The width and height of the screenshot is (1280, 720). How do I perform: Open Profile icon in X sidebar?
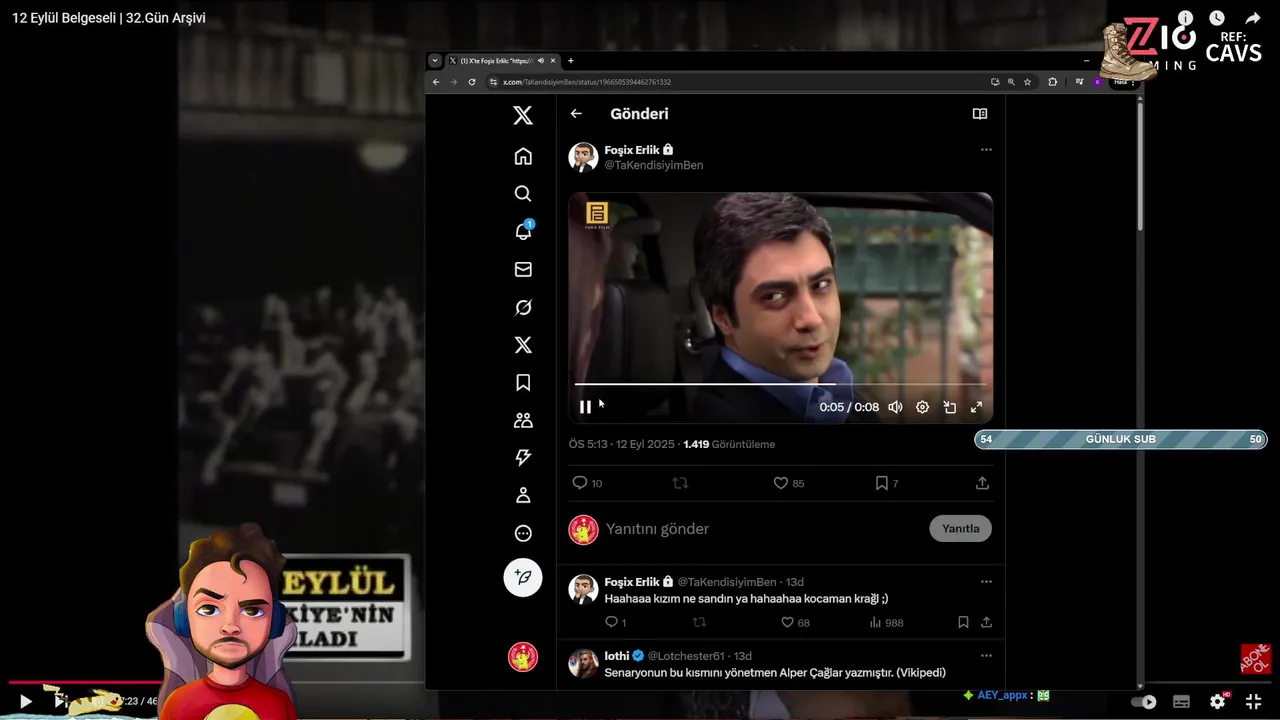(x=523, y=495)
